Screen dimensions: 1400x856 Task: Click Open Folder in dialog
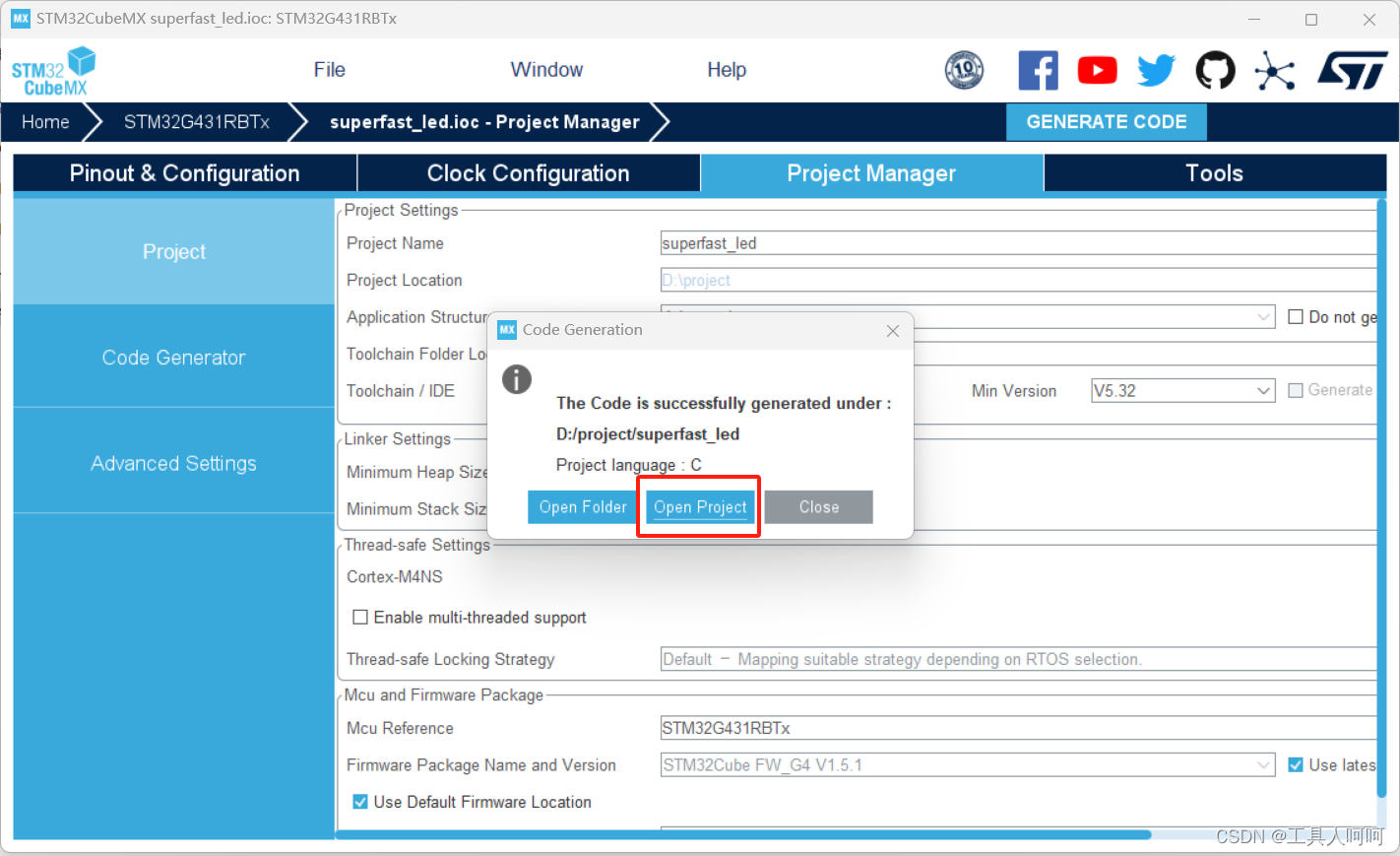point(583,507)
